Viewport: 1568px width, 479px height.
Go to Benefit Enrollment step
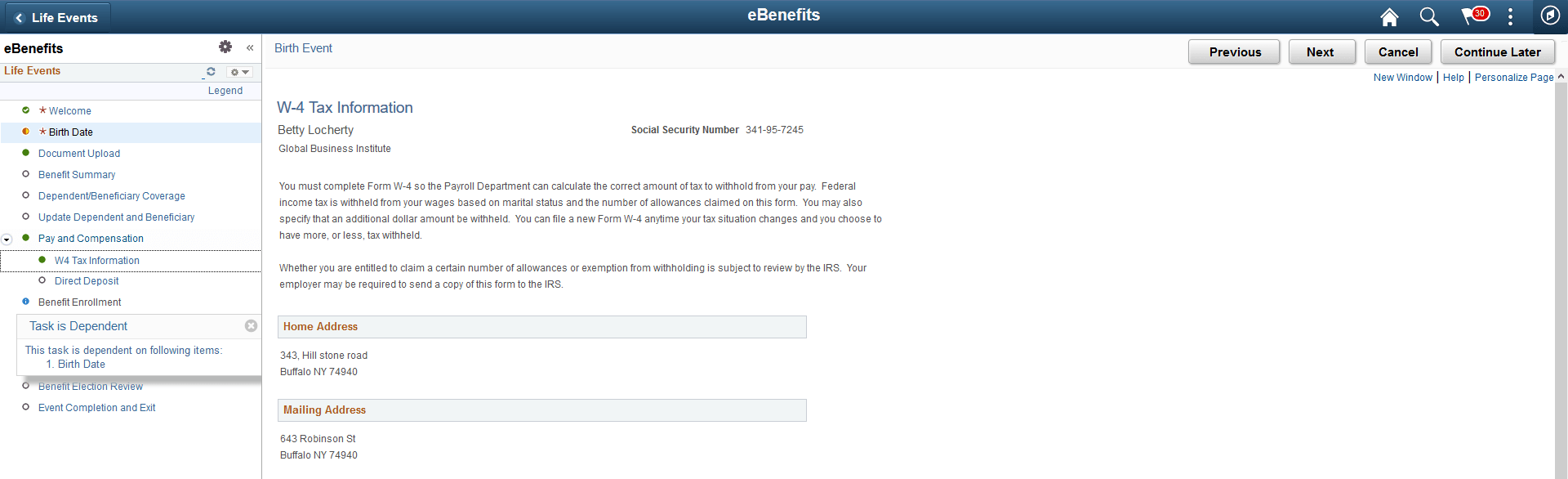[80, 302]
